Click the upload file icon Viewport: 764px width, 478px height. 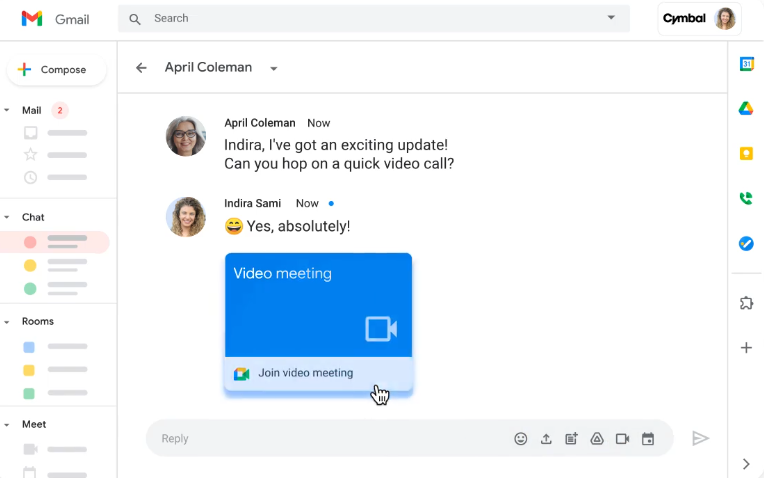[546, 439]
